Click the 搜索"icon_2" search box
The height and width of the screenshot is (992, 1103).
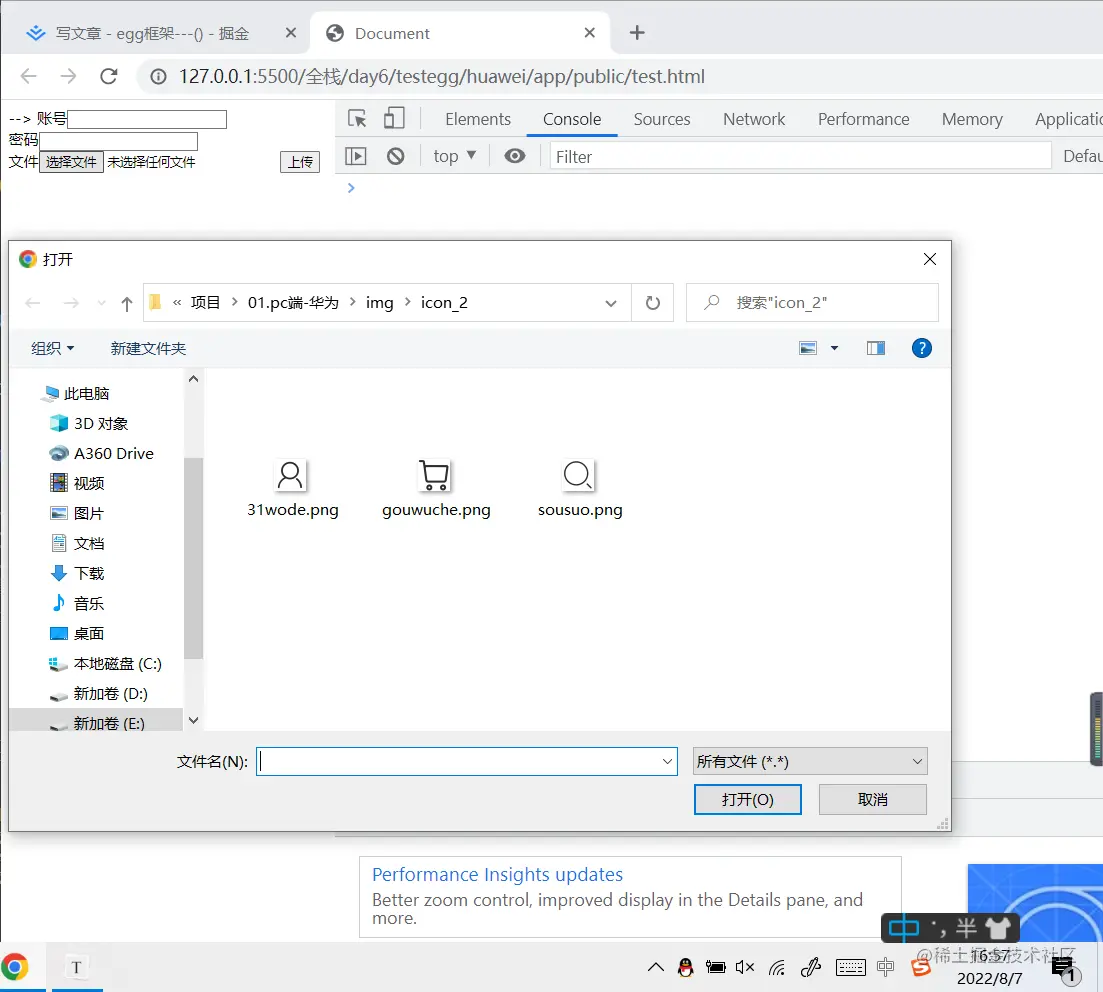[x=812, y=303]
